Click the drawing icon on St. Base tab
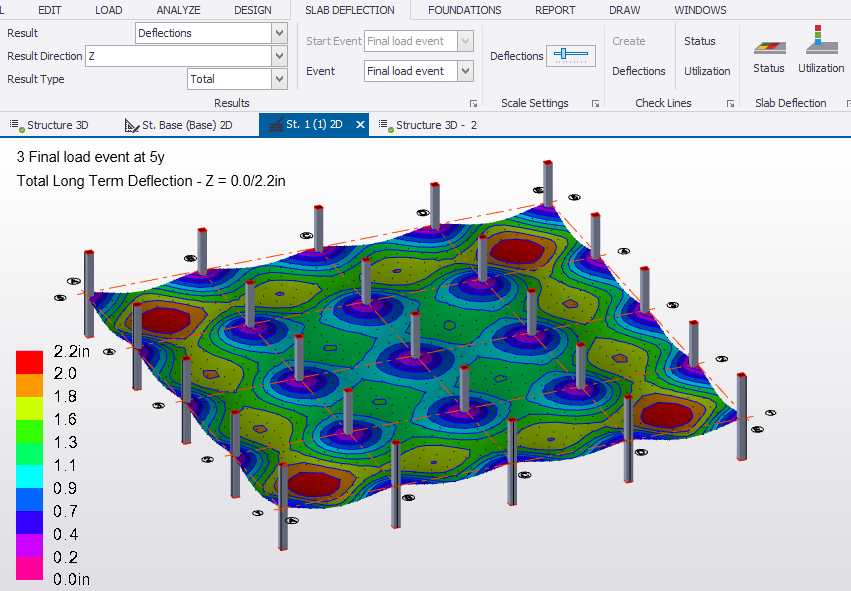Image resolution: width=851 pixels, height=591 pixels. [x=129, y=124]
